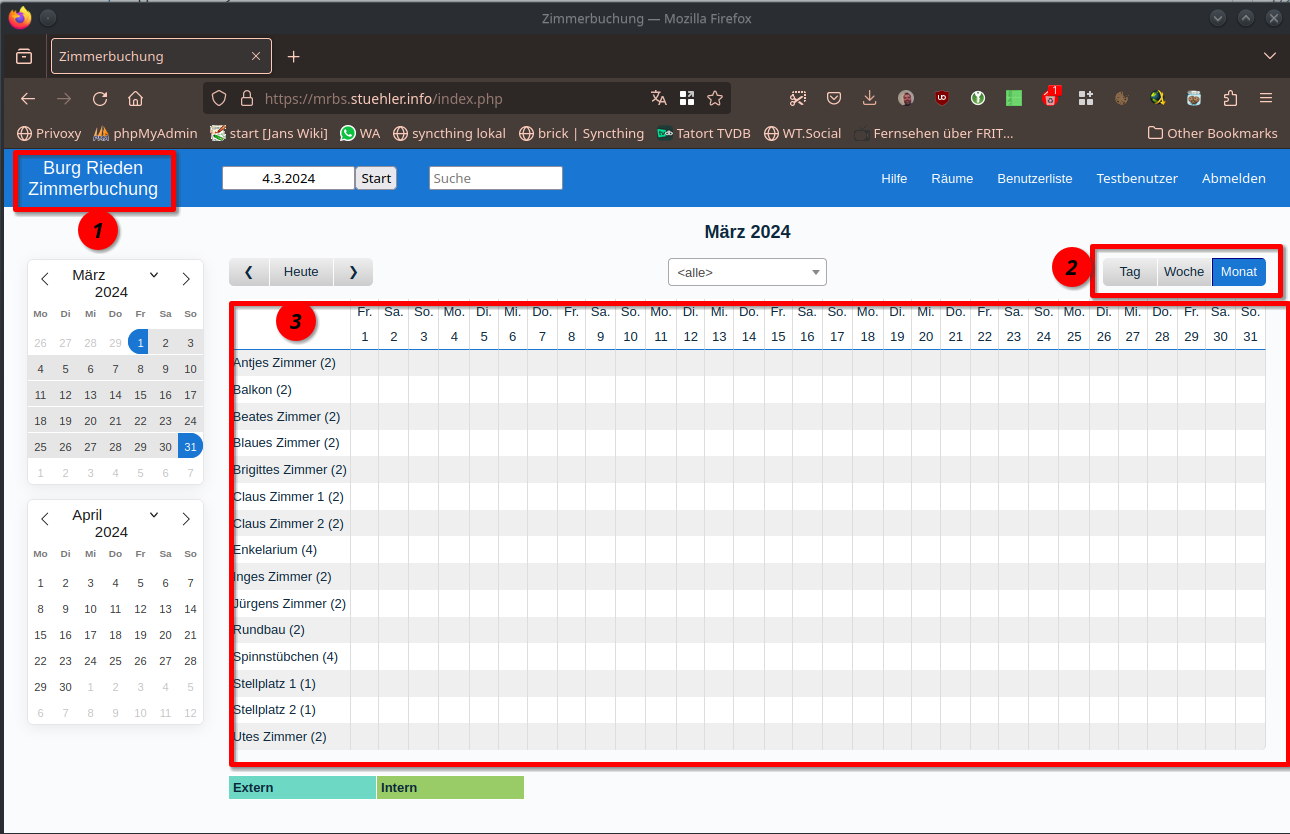The image size is (1290, 834).
Task: Open the <alle> area dropdown
Action: click(x=747, y=272)
